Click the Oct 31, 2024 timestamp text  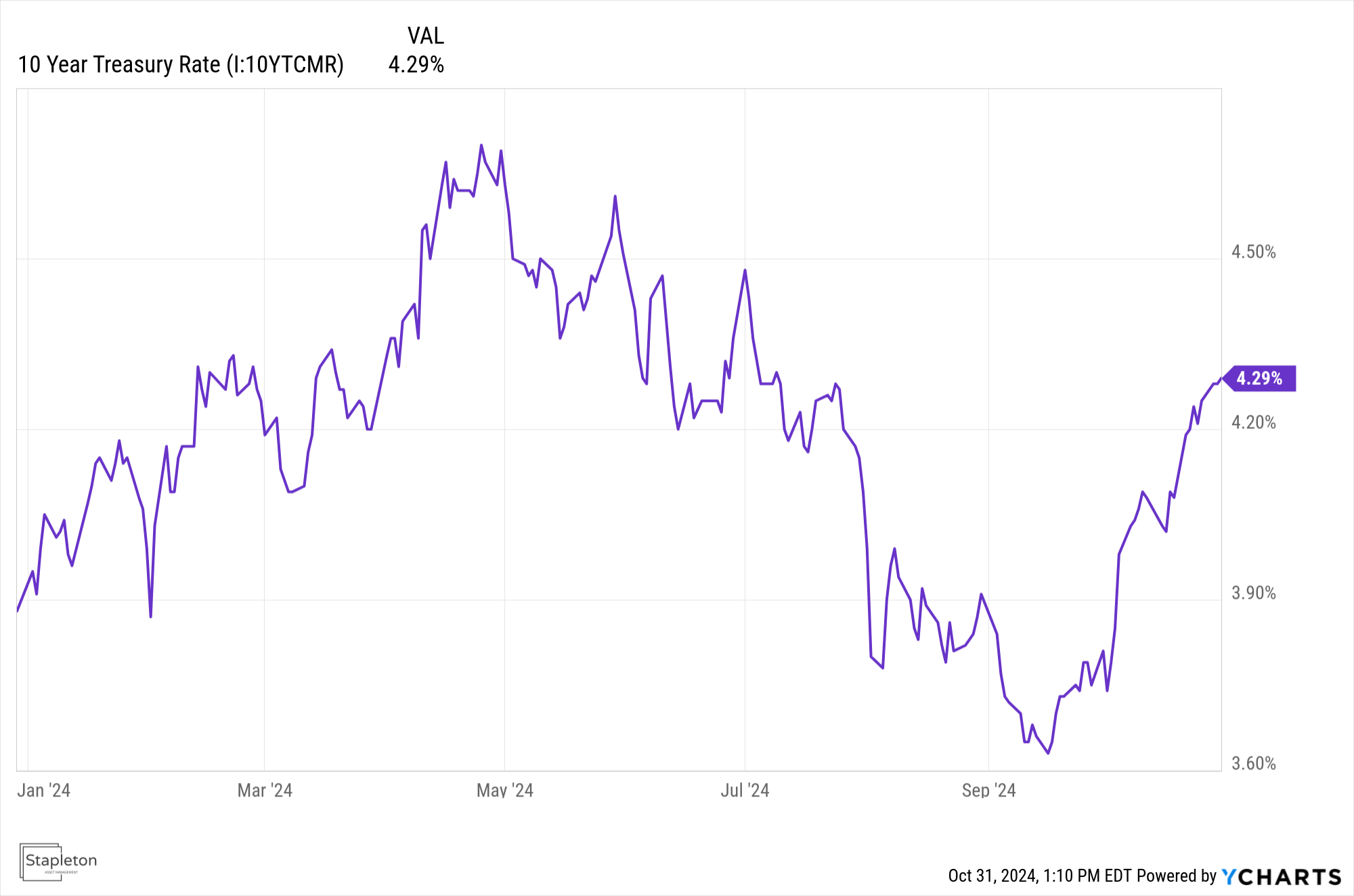tap(1039, 876)
